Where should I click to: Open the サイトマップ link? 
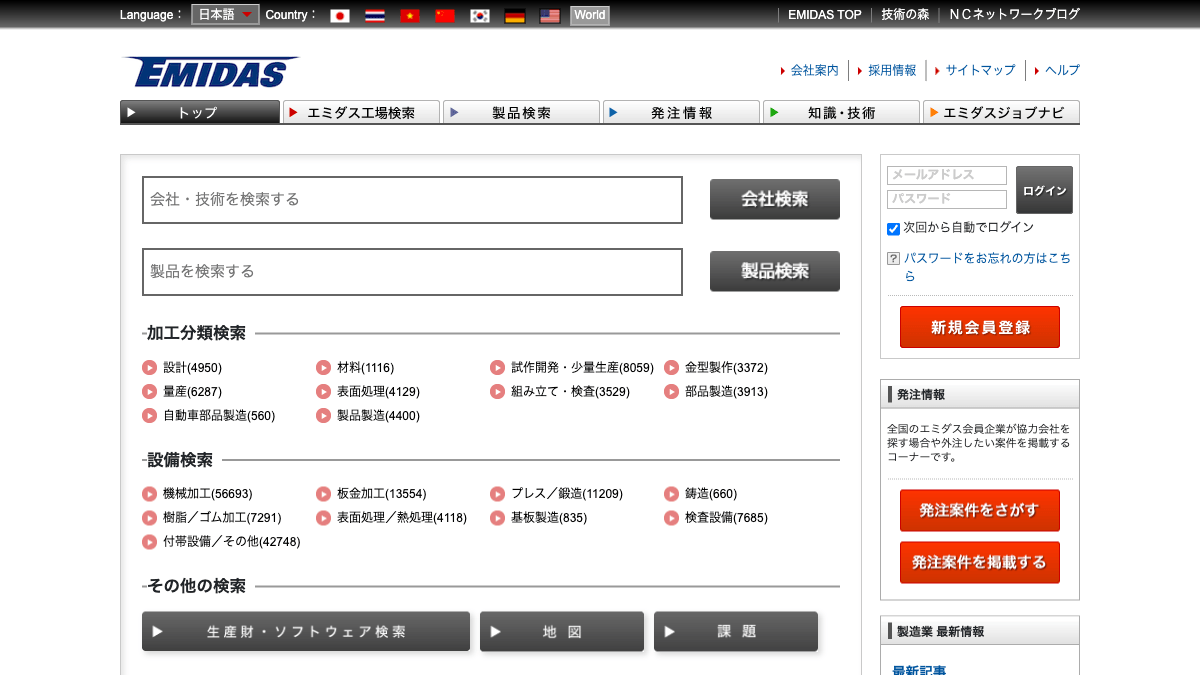tap(980, 70)
